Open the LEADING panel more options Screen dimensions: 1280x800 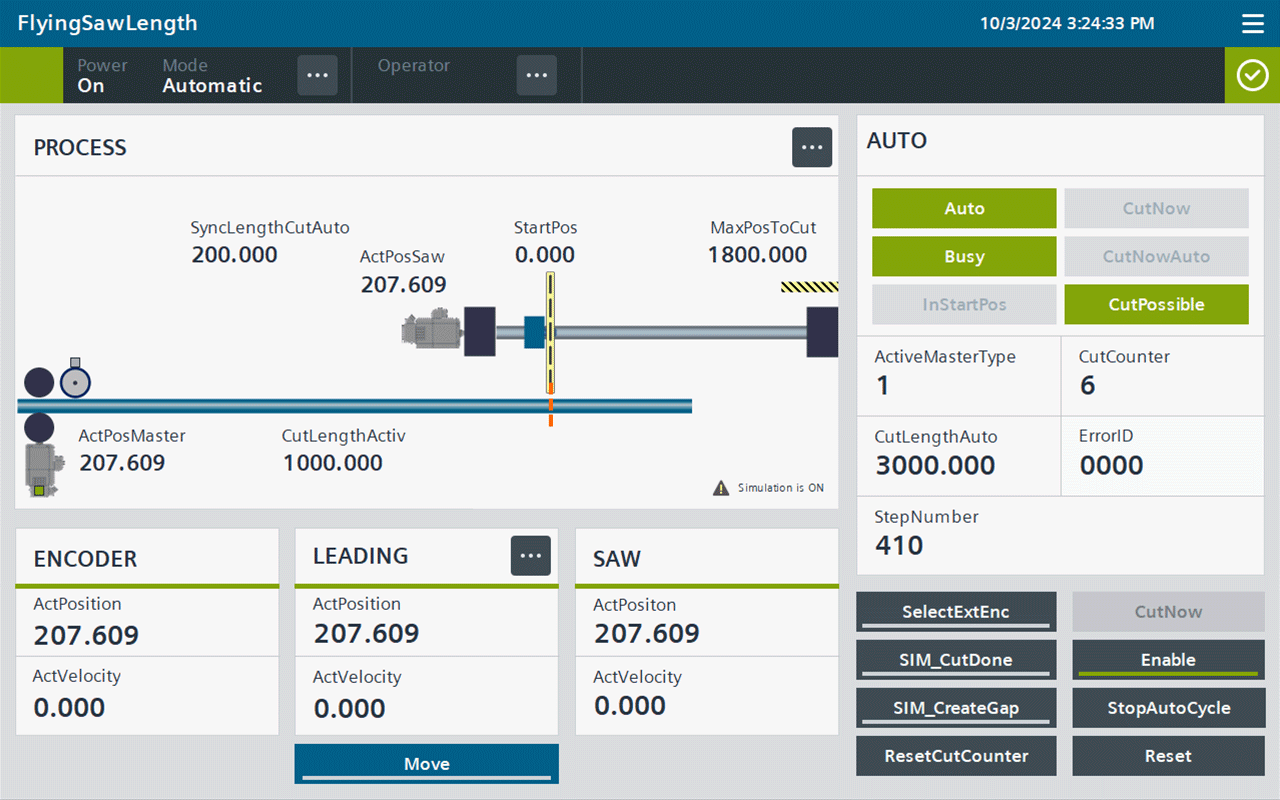click(x=531, y=556)
